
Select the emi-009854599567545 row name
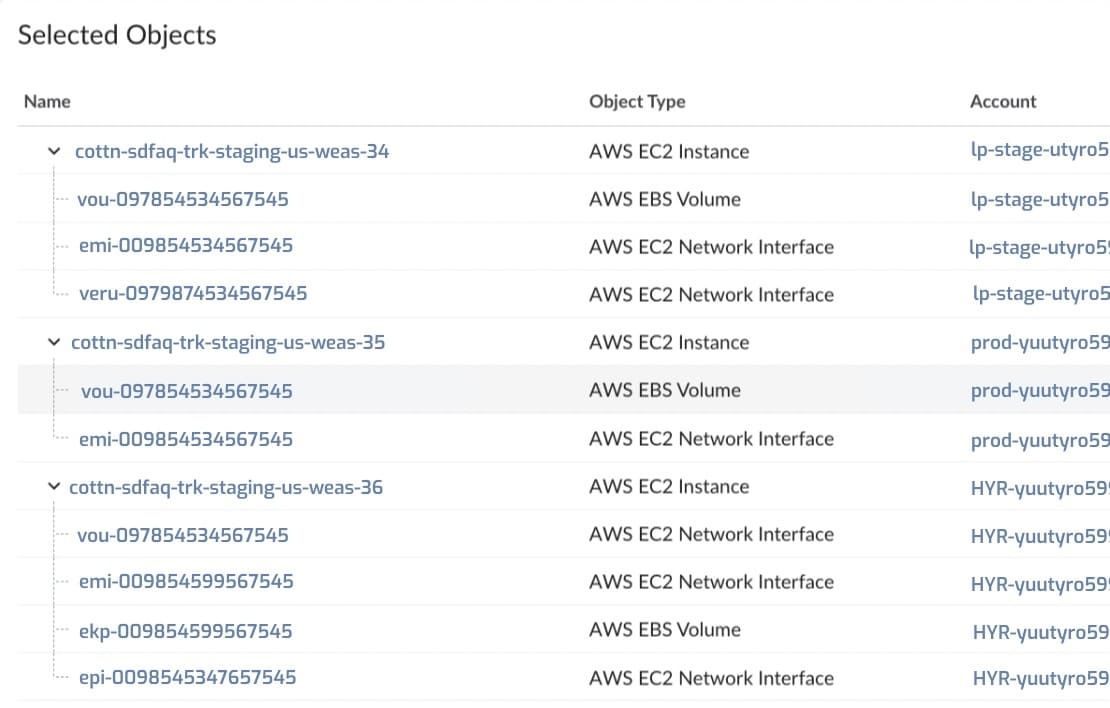click(x=185, y=581)
